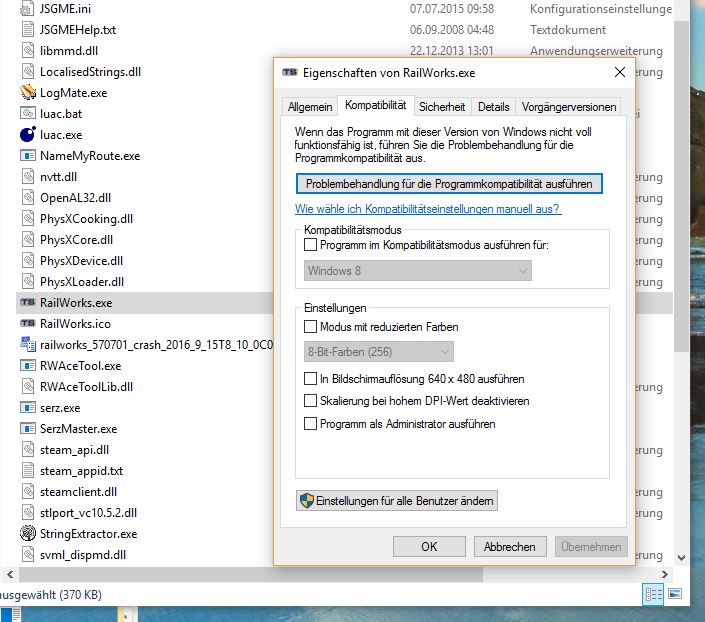
Task: Open the Windows 8 compatibility dropdown
Action: (x=418, y=271)
